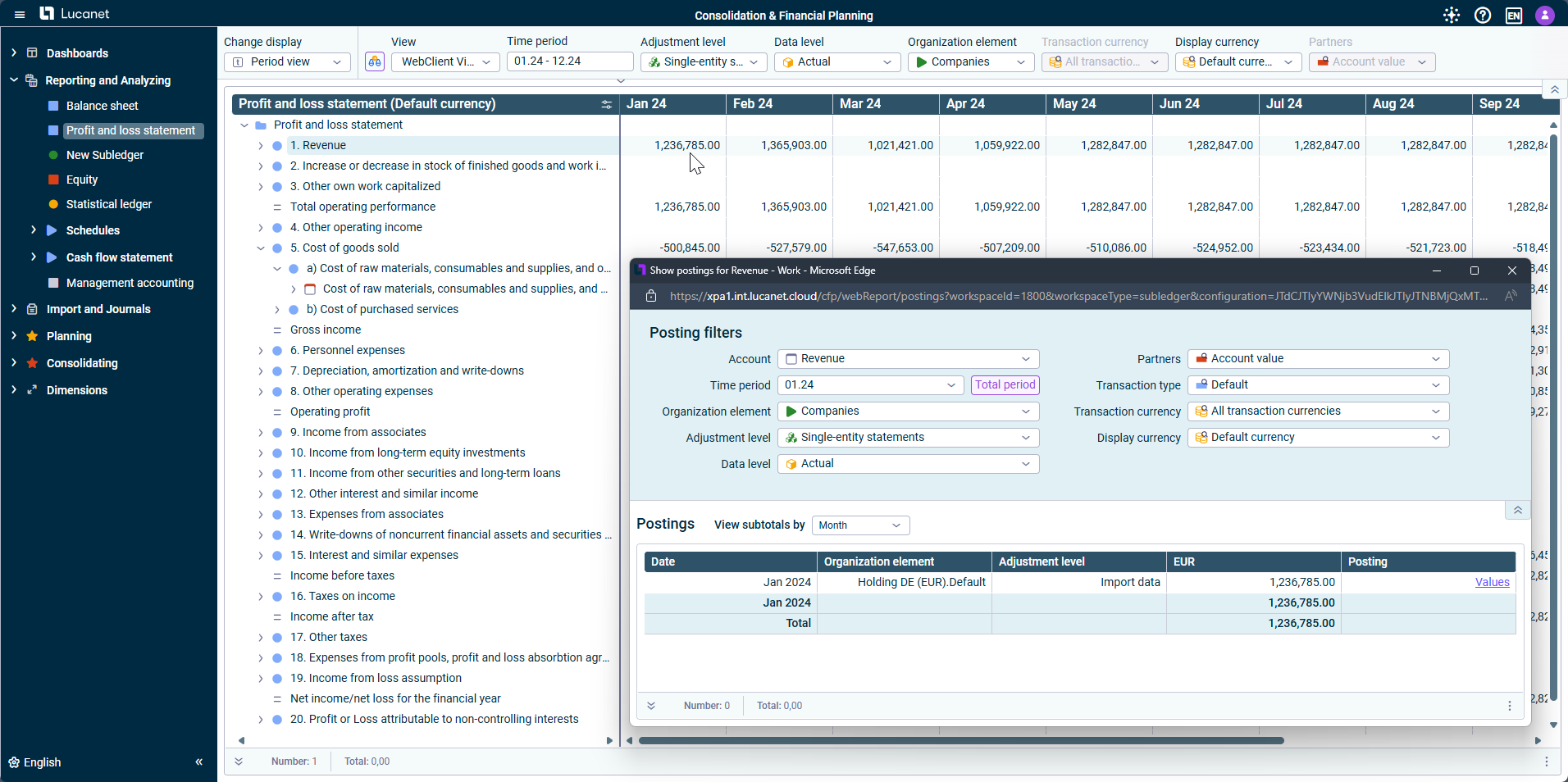
Task: Collapse the filter bar with the double chevron
Action: (1555, 89)
